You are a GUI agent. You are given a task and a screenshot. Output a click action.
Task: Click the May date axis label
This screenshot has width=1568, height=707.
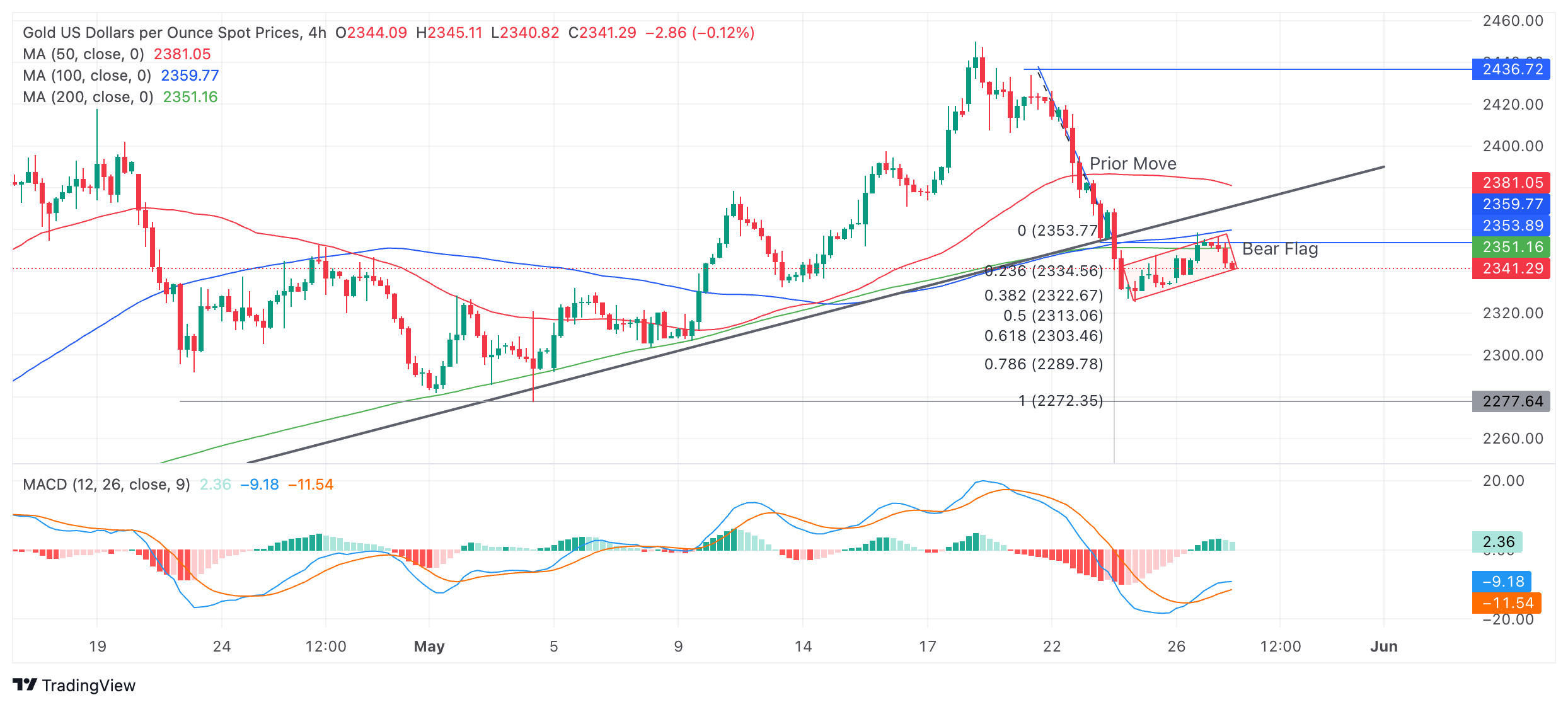tap(429, 647)
